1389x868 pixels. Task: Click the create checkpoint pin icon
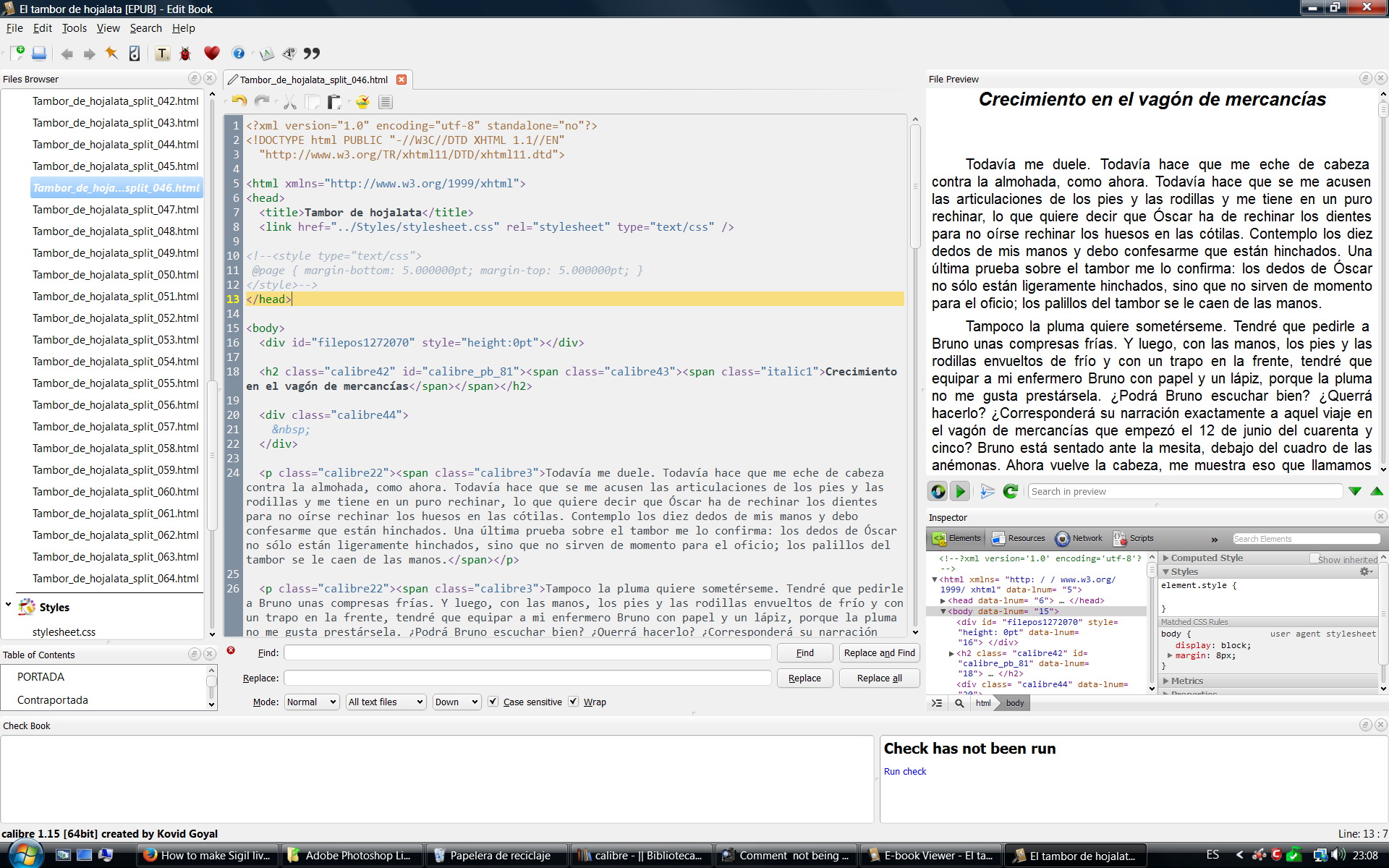click(x=111, y=54)
